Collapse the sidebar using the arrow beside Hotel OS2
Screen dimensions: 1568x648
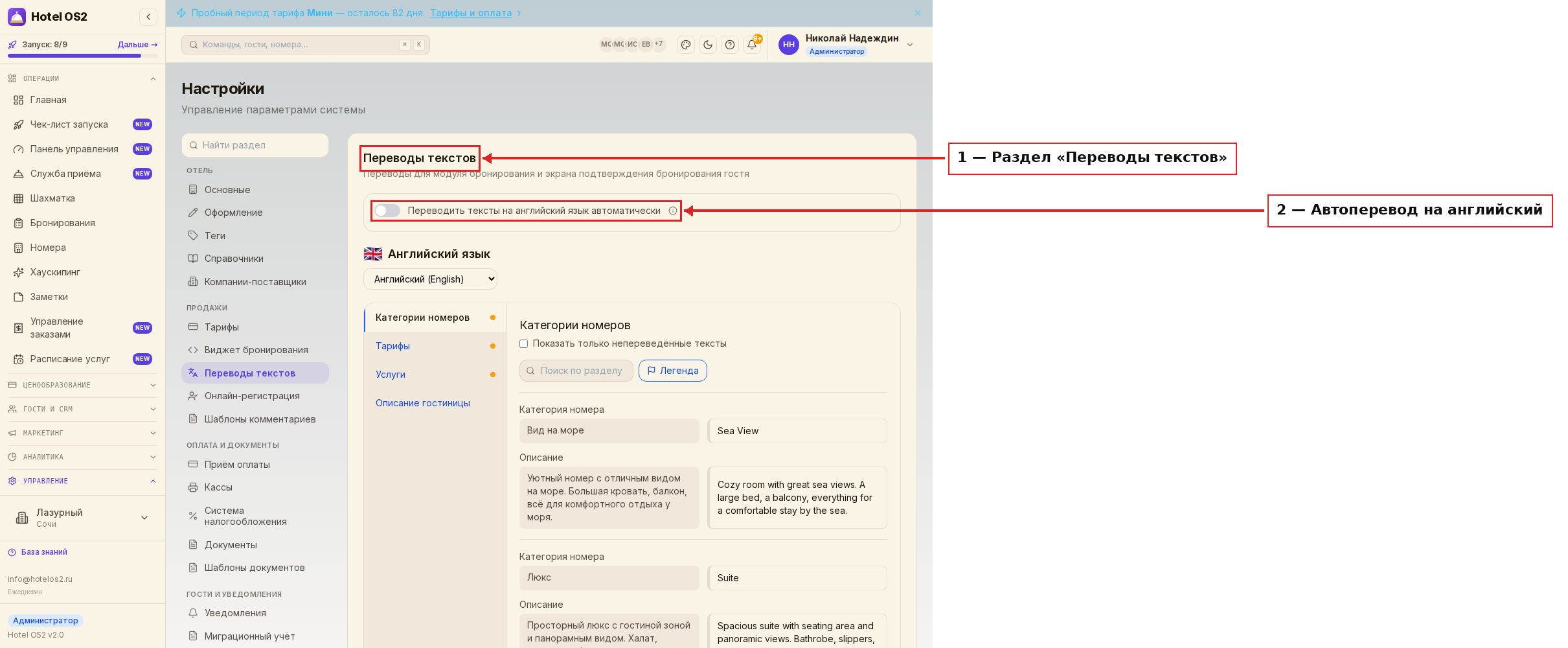click(148, 17)
